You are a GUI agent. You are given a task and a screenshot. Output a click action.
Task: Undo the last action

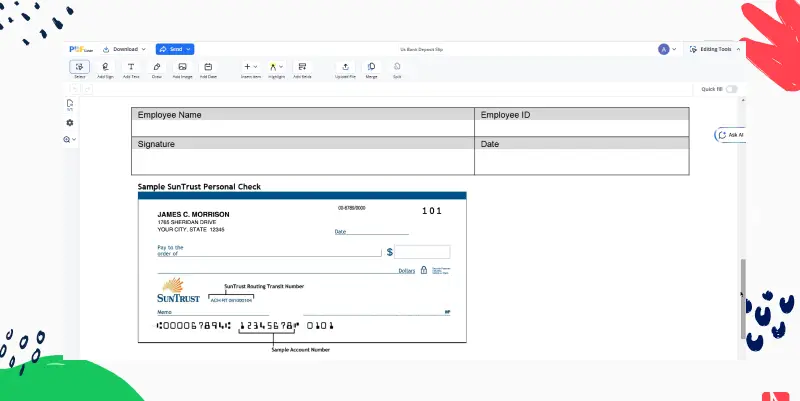(x=75, y=89)
